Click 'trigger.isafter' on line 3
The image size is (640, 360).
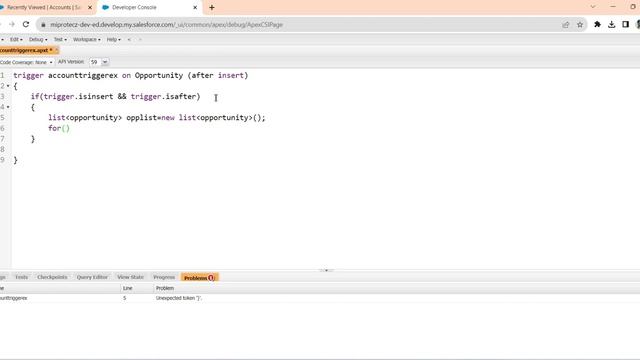163,97
